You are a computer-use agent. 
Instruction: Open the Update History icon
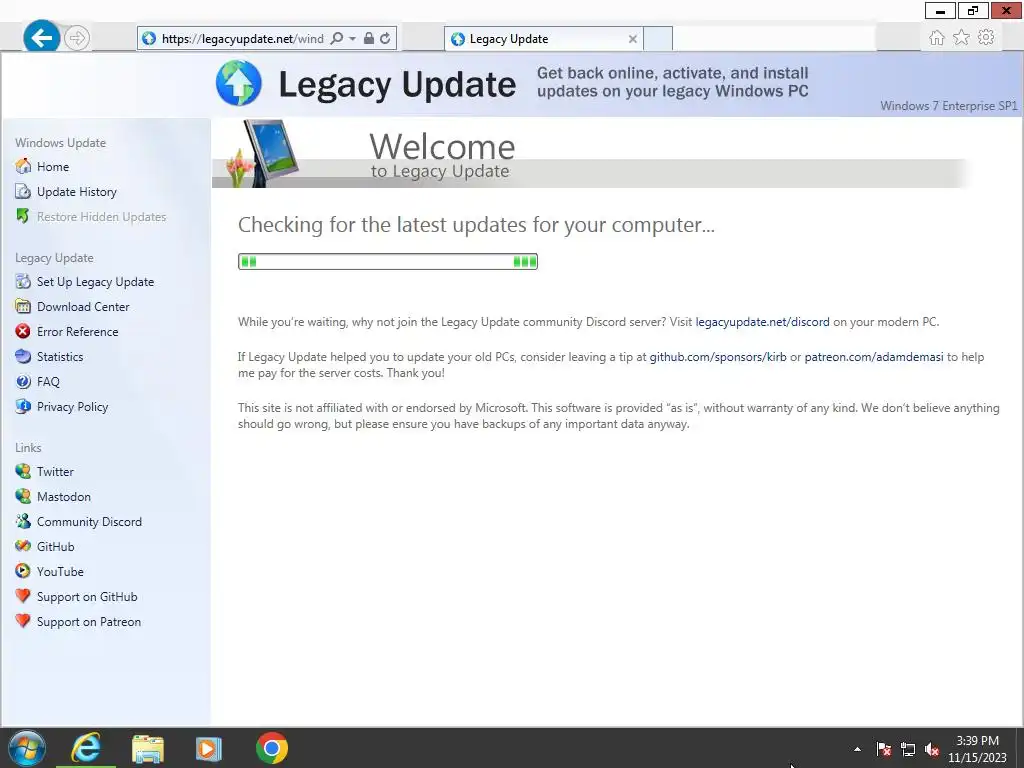tap(23, 191)
